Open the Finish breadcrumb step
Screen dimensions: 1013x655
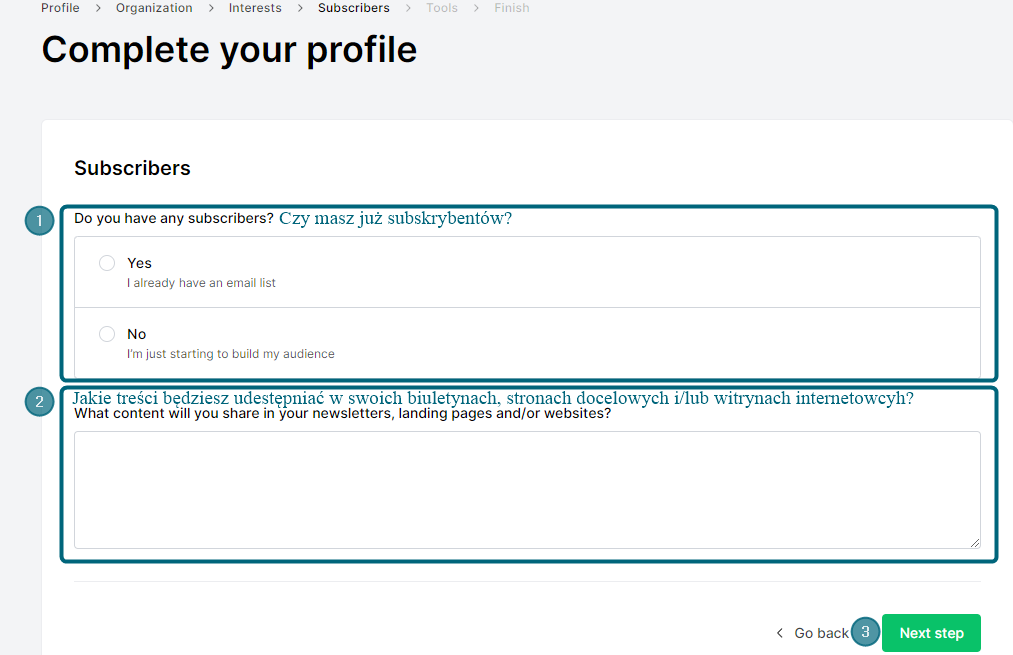(x=512, y=8)
